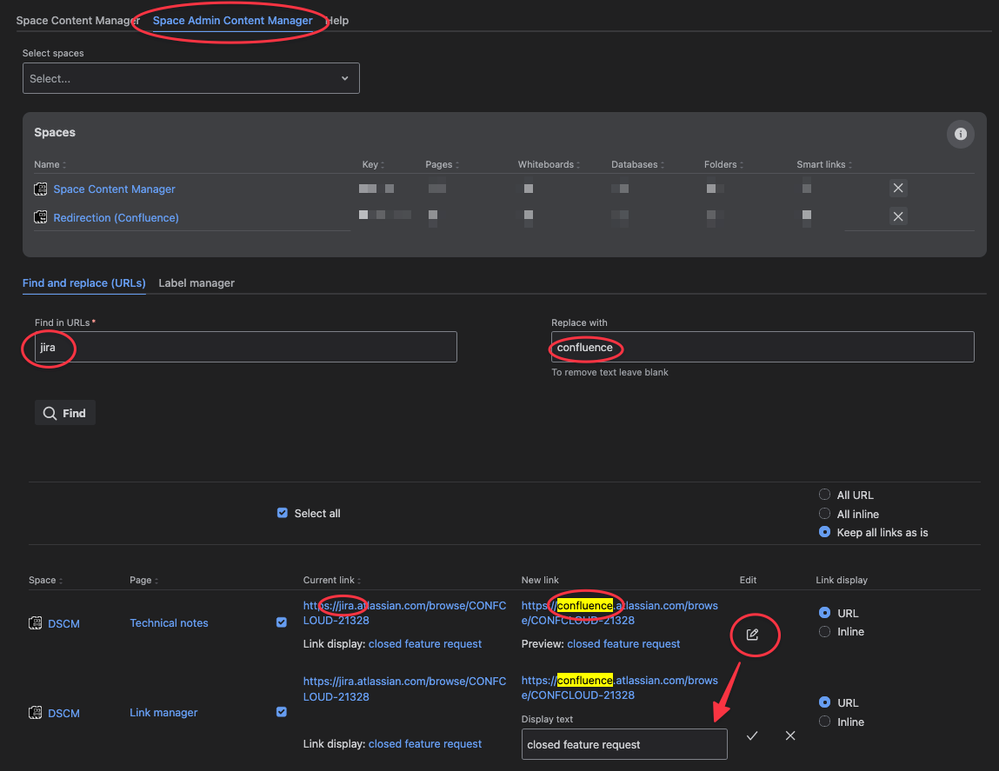
Task: Open DSCM link in Link manager row
Action: 64,713
